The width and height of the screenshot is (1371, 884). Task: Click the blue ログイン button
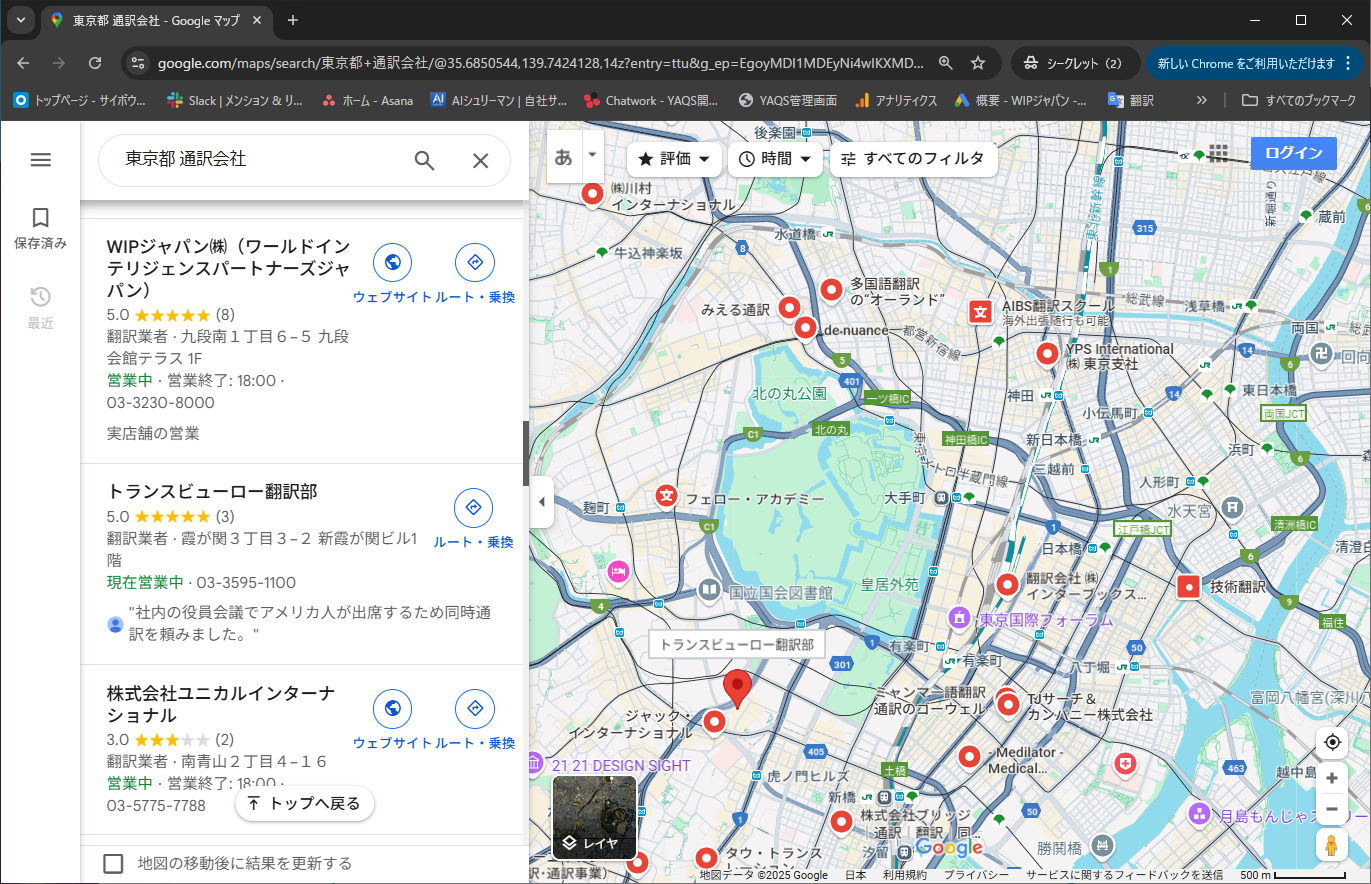coord(1293,153)
